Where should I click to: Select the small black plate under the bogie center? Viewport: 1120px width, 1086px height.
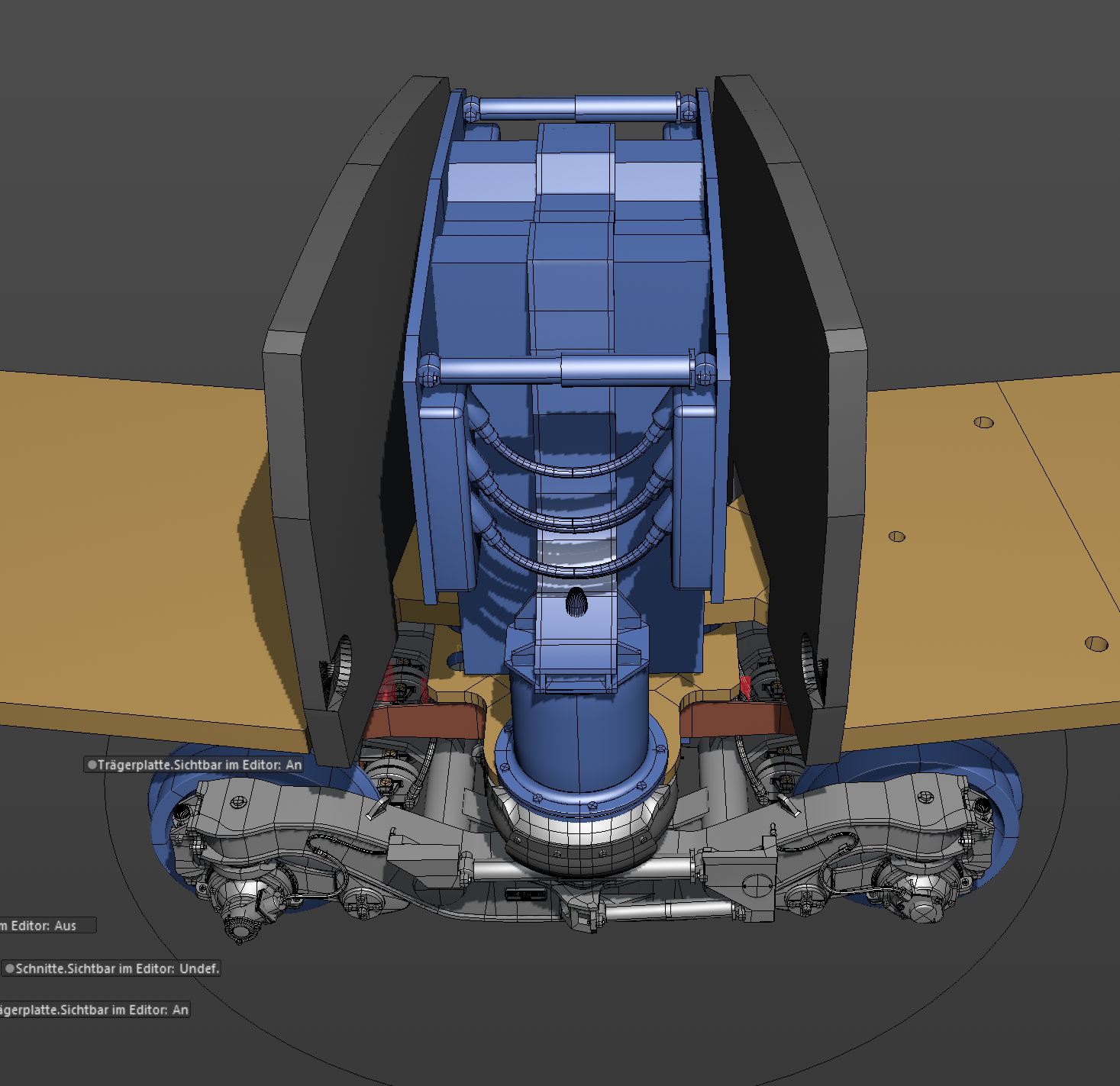(525, 894)
